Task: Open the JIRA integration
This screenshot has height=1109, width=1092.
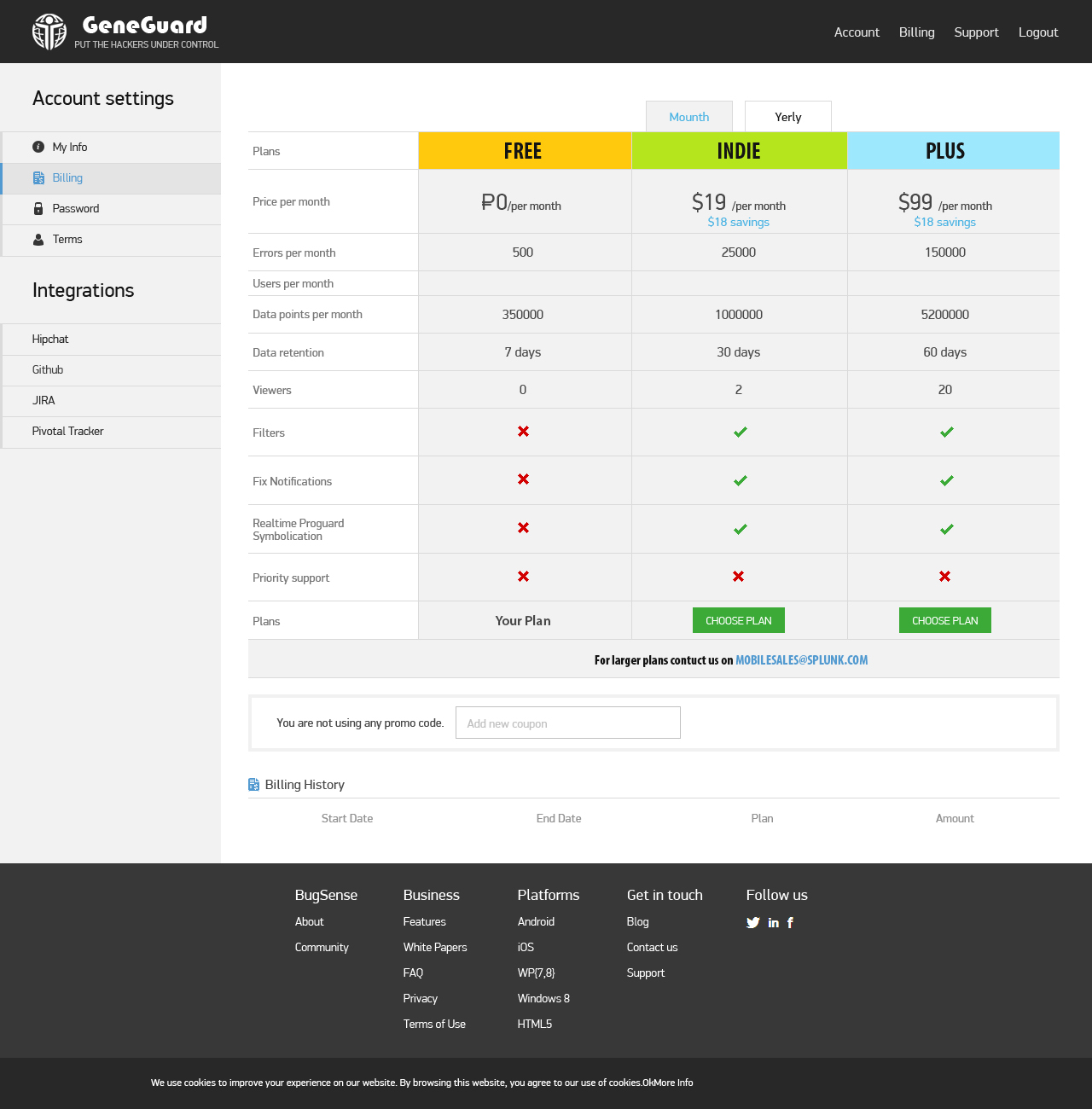Action: pos(111,401)
